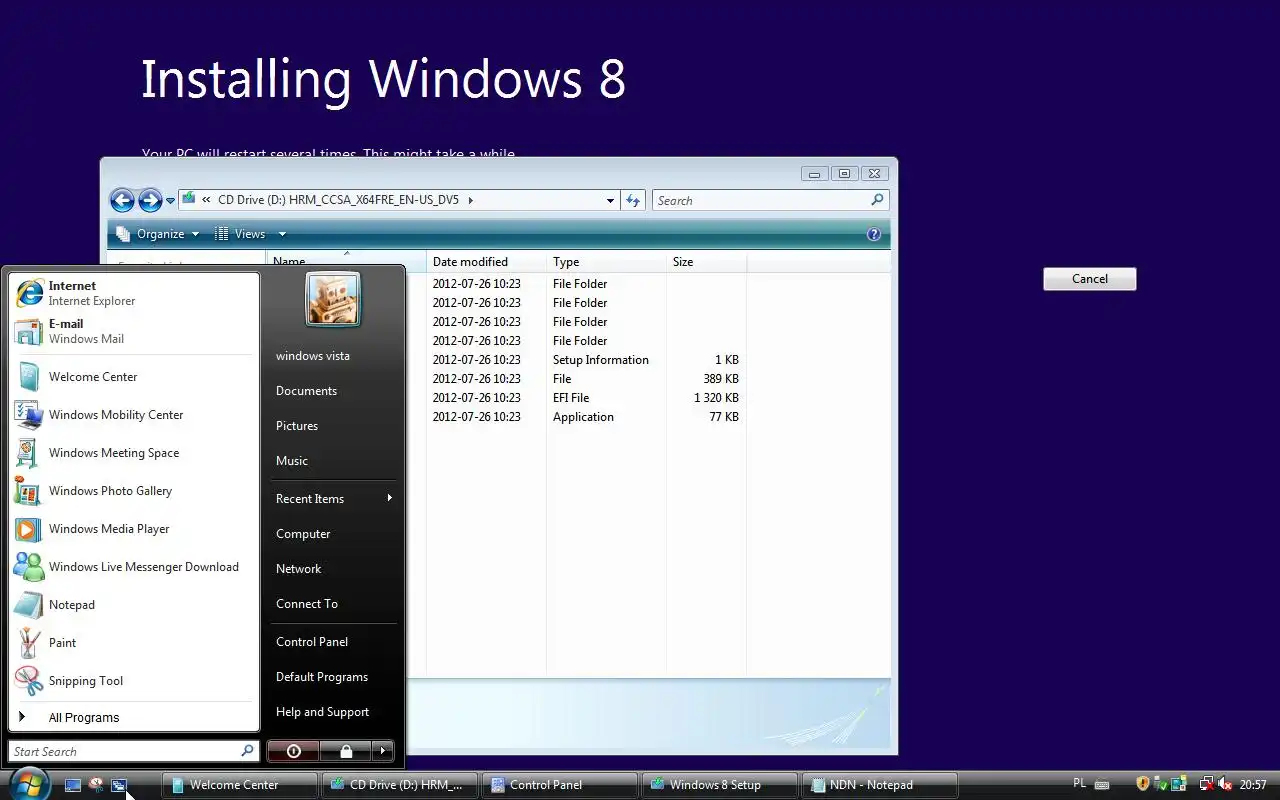Switch to Windows 8 Setup taskbar button

coord(720,785)
